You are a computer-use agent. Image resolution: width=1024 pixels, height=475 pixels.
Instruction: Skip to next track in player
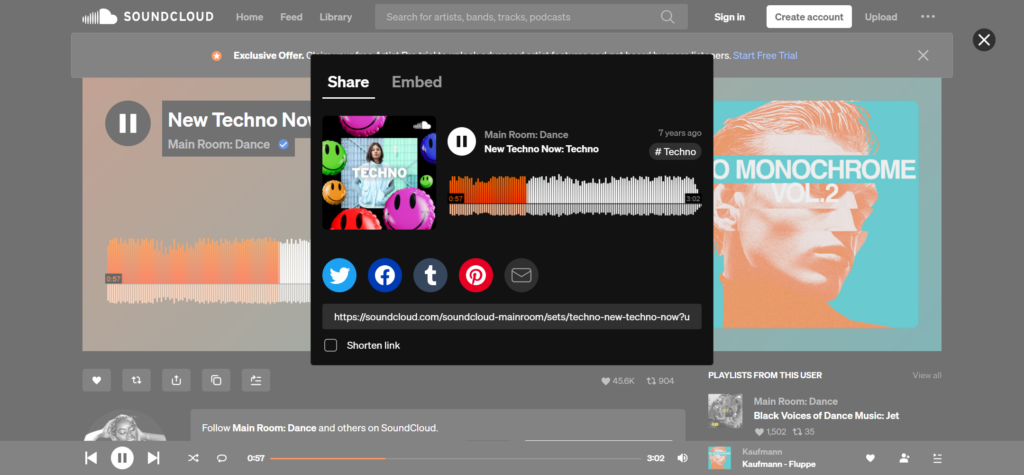[153, 458]
